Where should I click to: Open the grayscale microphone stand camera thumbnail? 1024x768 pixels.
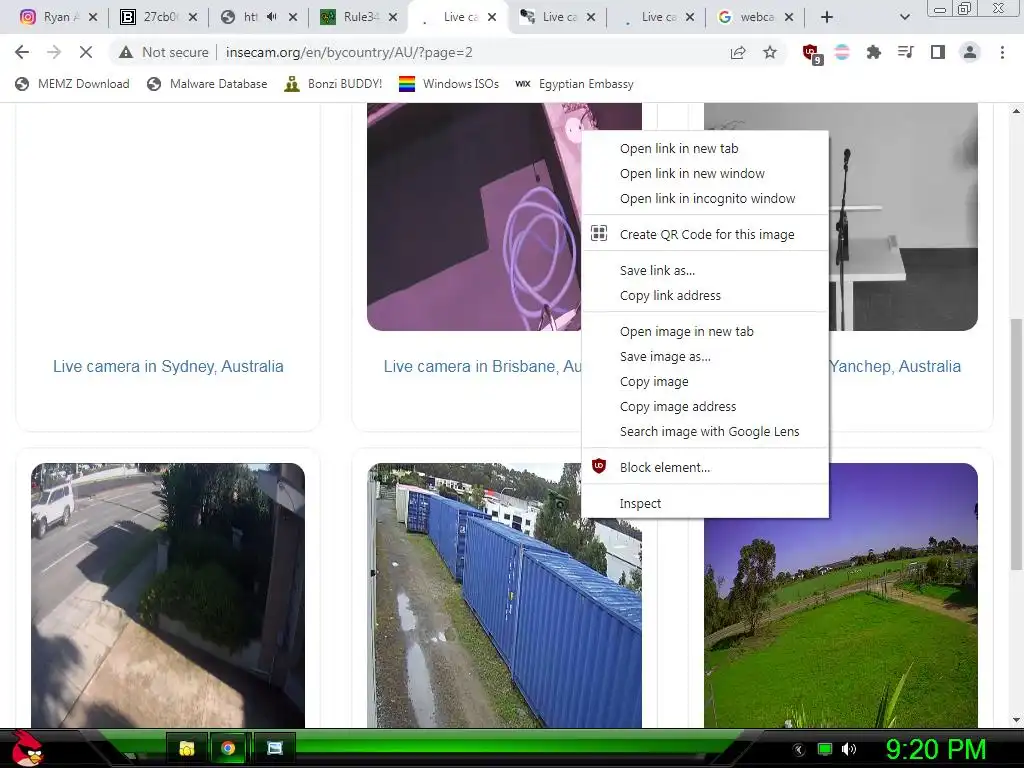[904, 216]
